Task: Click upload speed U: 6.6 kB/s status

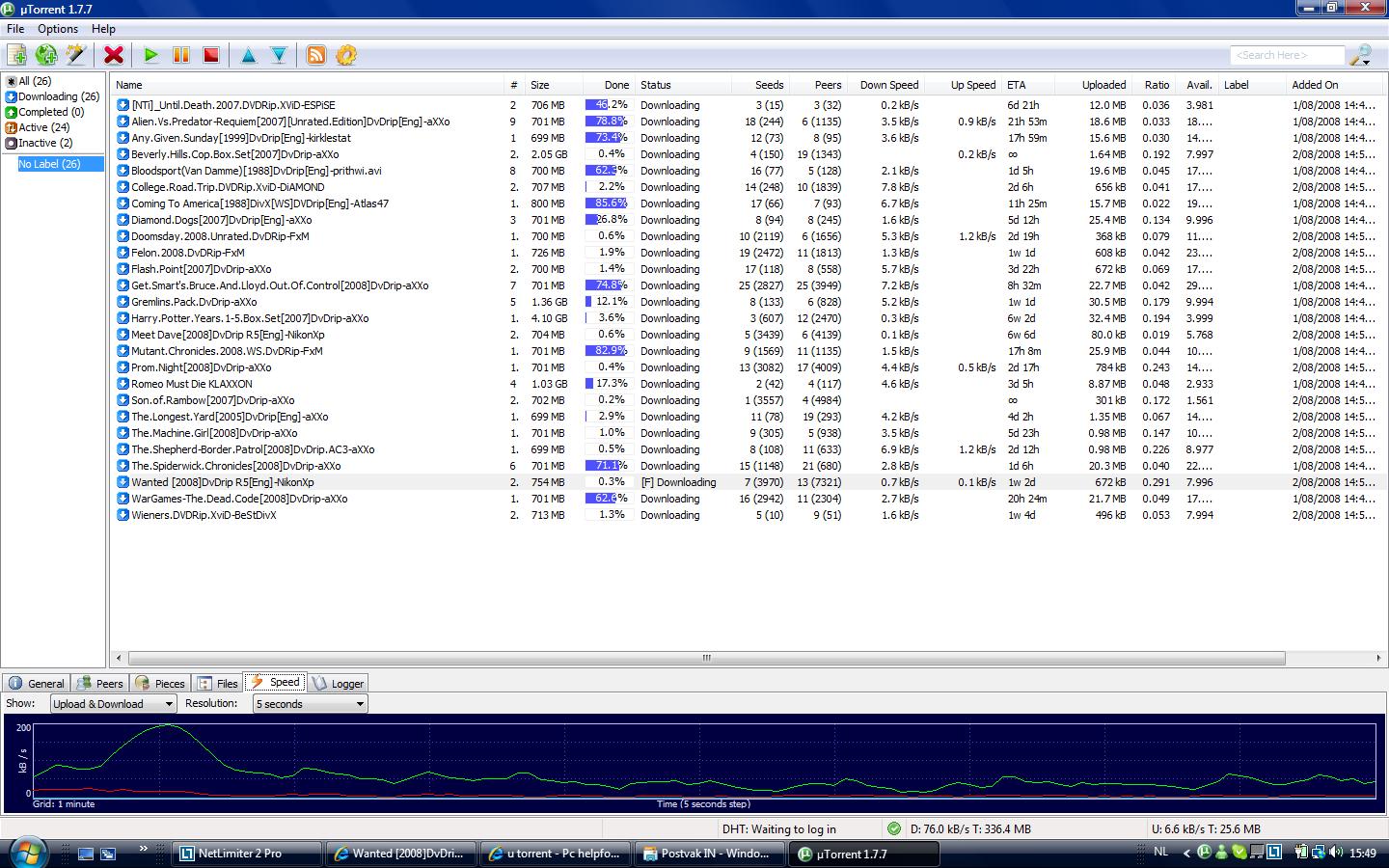Action: (1206, 828)
